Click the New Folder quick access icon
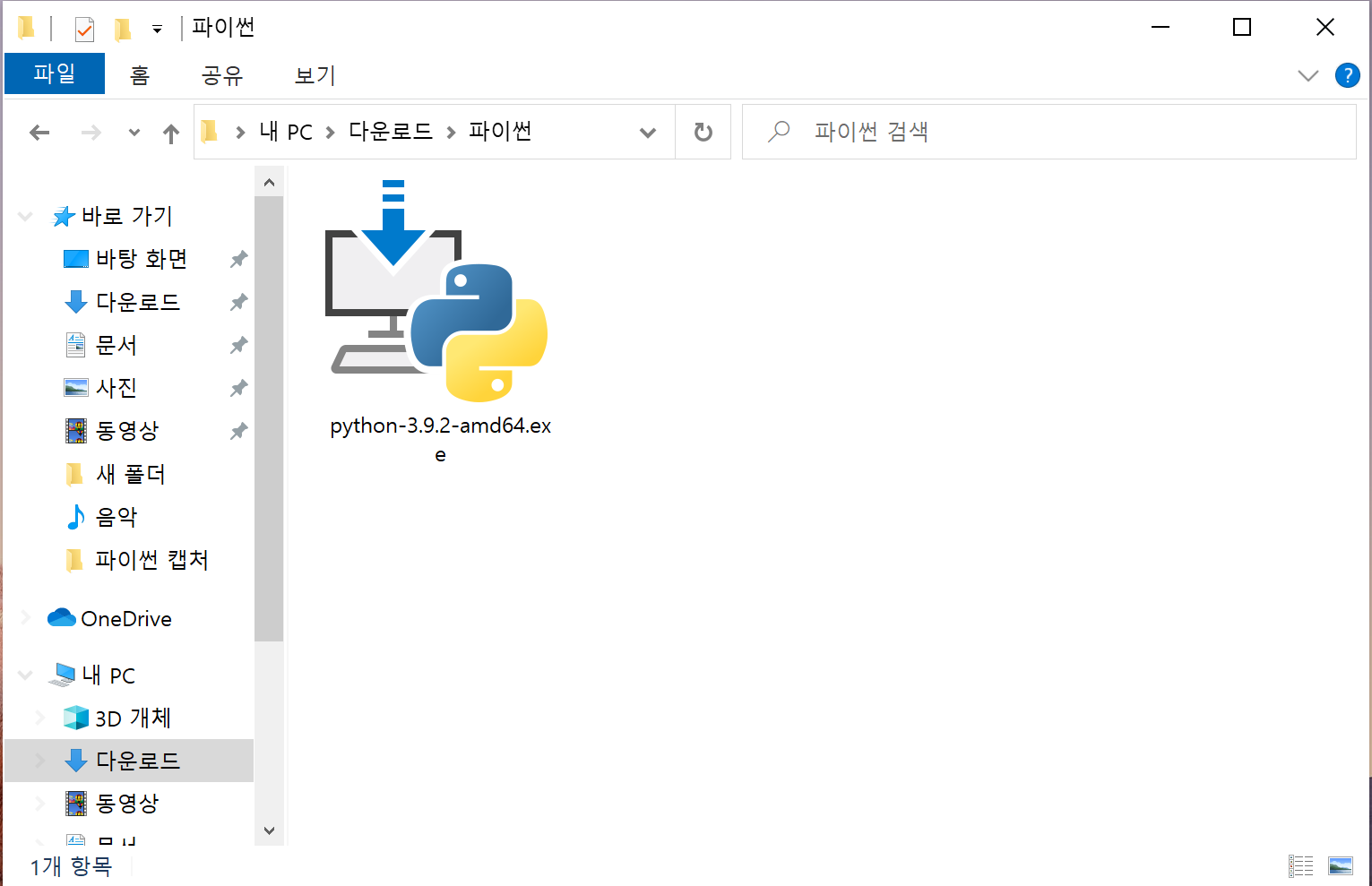The image size is (1372, 886). pyautogui.click(x=123, y=30)
